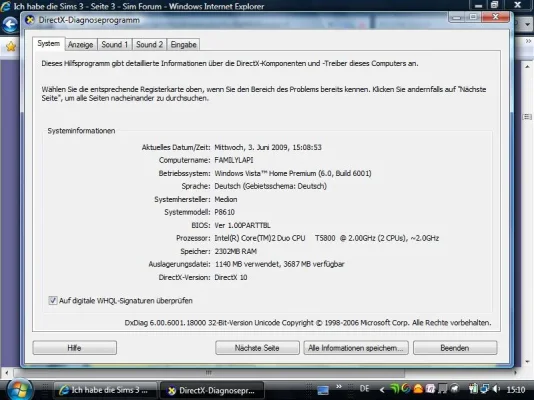Click the Internet Explorer back arrow

point(10,25)
